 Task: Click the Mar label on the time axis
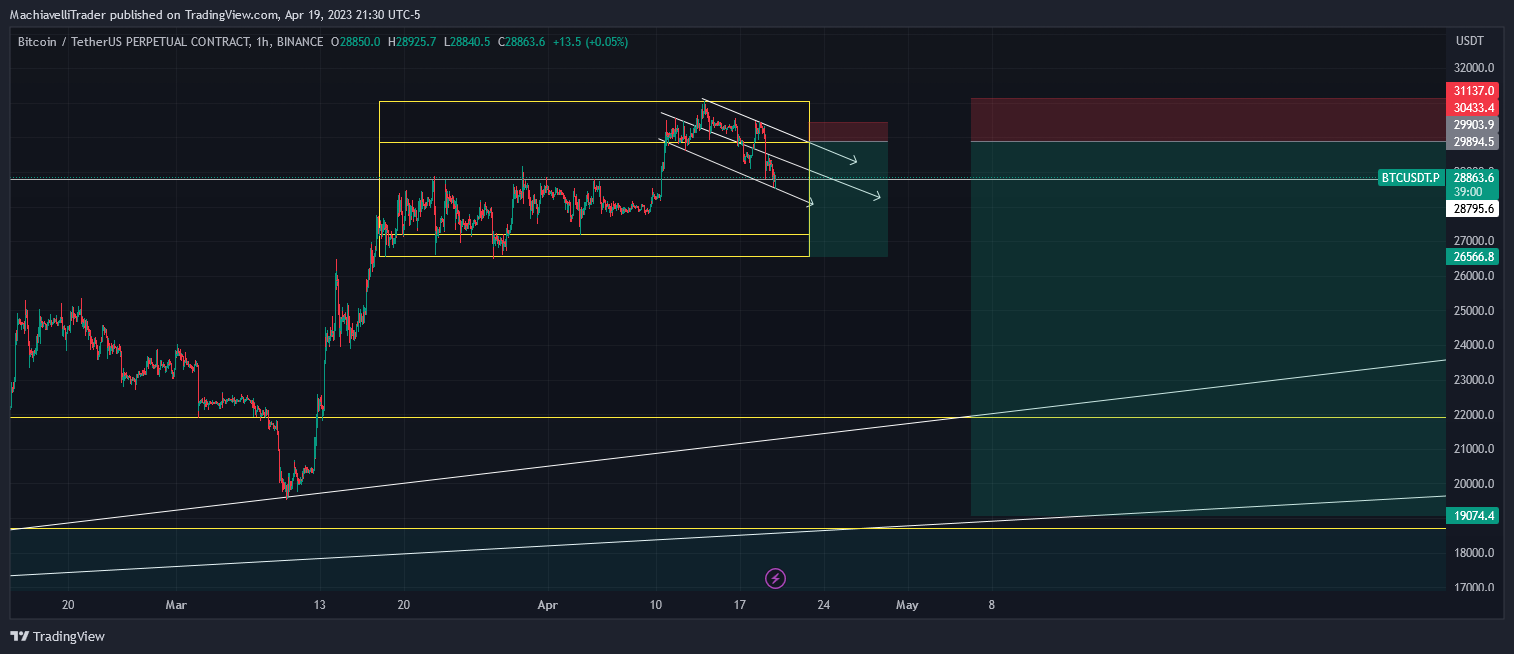click(x=176, y=605)
